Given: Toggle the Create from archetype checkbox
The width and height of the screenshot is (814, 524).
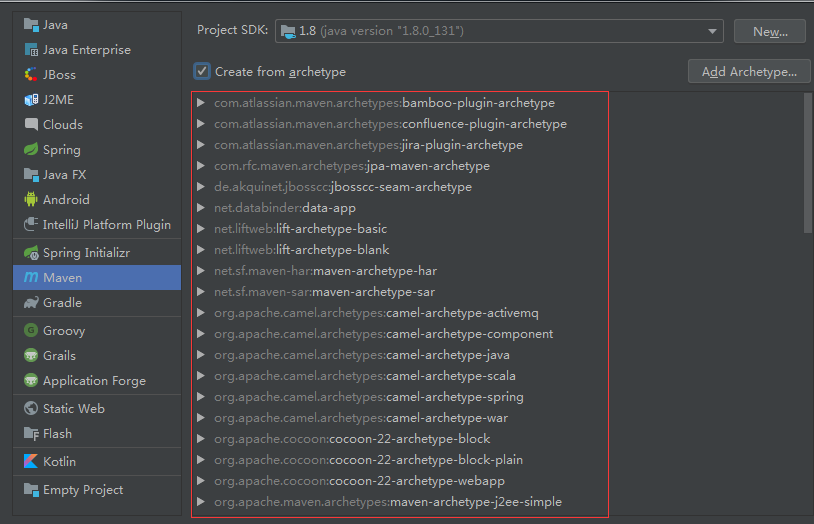Looking at the screenshot, I should [202, 71].
